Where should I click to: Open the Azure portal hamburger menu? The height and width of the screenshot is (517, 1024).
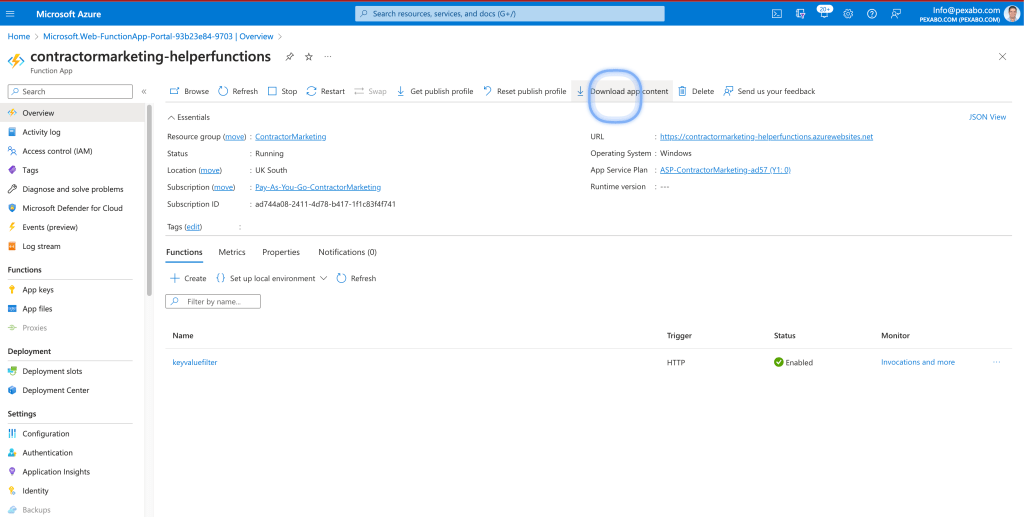tap(10, 14)
